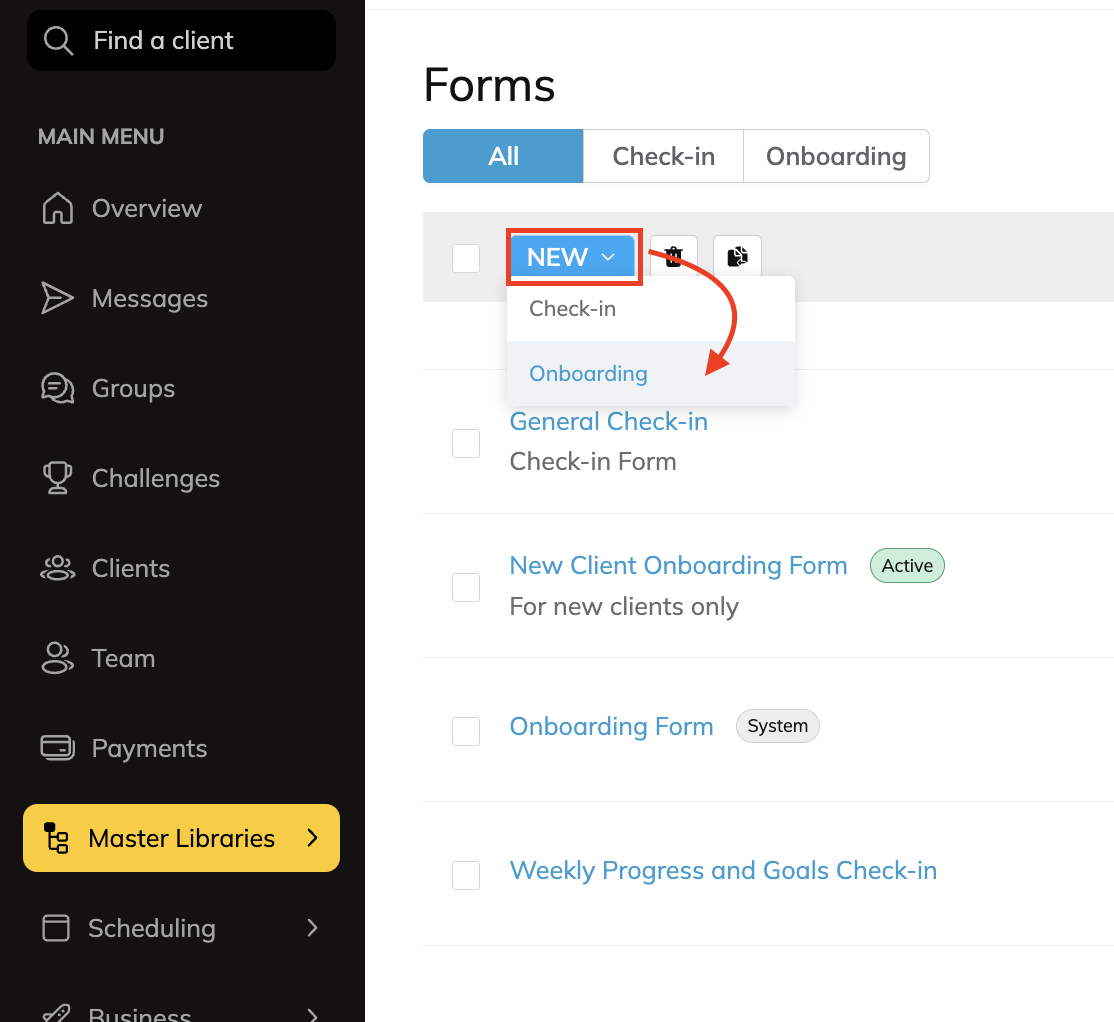Click the search magnifier icon
The width and height of the screenshot is (1114, 1022).
[x=58, y=40]
